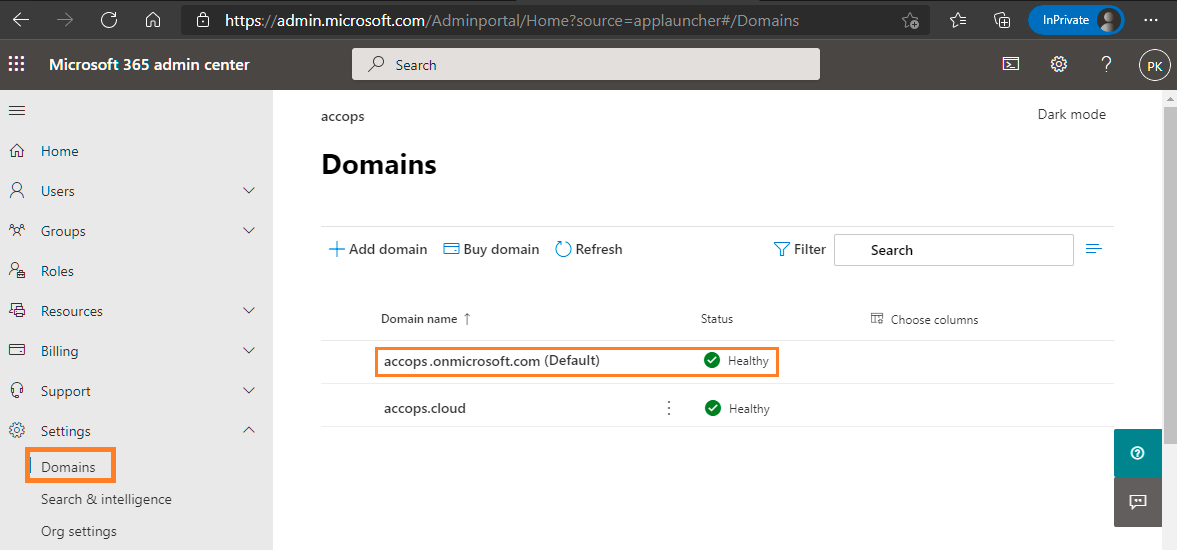
Task: Collapse the Settings navigation section
Action: click(x=249, y=431)
